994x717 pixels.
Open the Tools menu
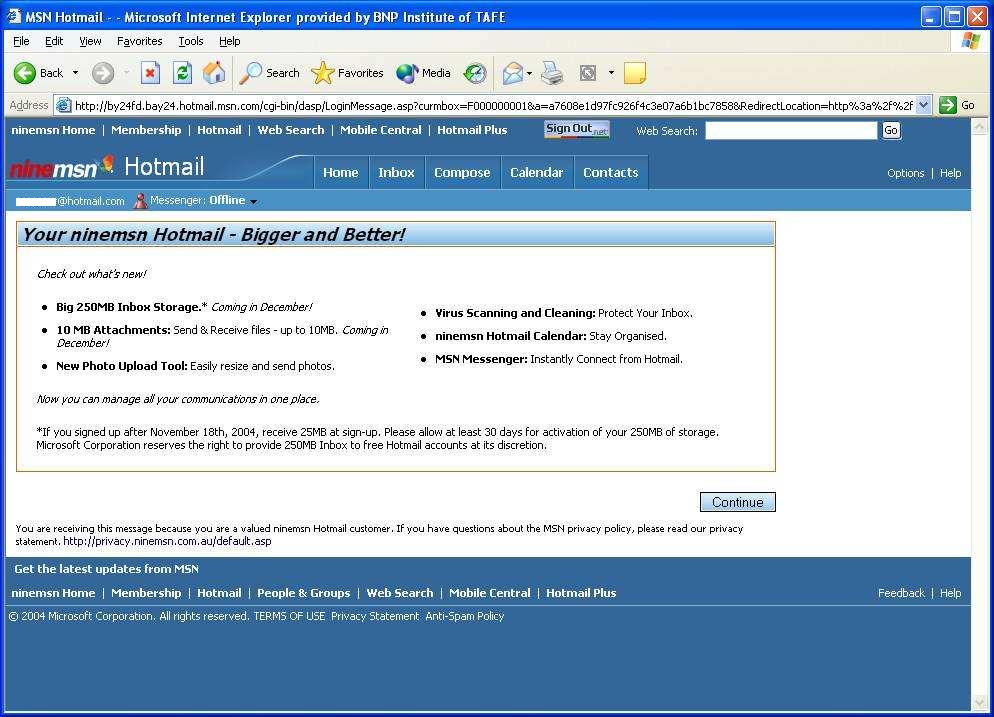[x=190, y=41]
